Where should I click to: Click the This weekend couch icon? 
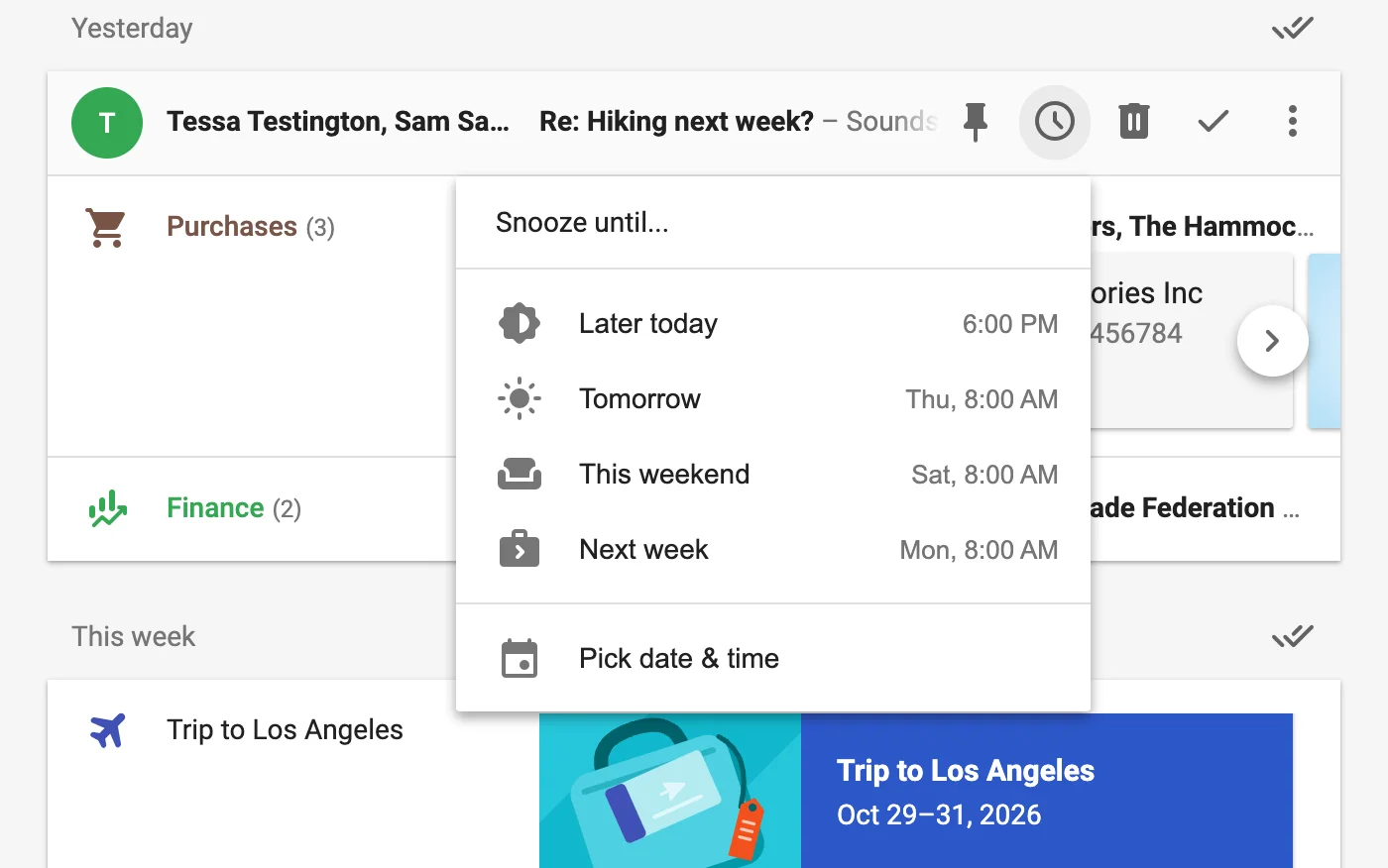pos(520,475)
